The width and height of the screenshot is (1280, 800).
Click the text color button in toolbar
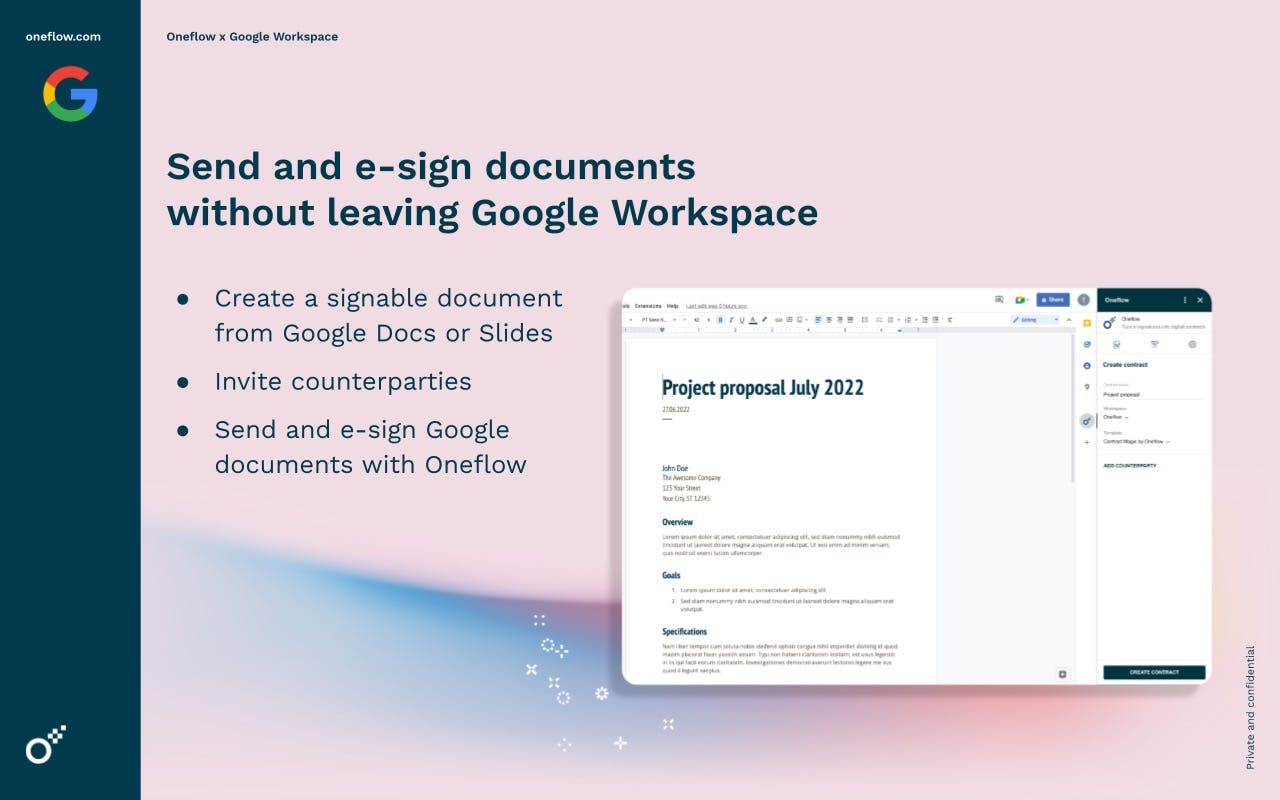point(753,320)
